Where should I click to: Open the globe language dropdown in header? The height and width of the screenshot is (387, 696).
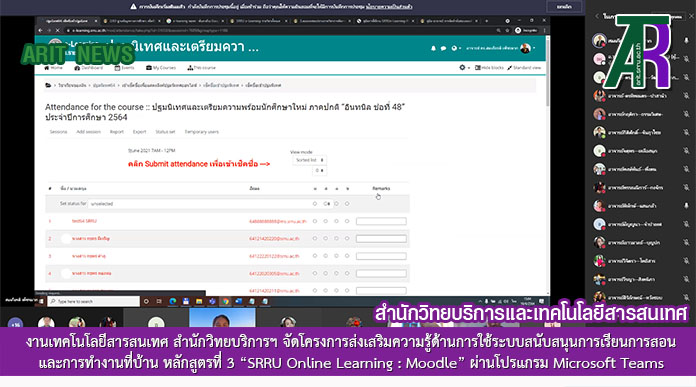click(456, 48)
